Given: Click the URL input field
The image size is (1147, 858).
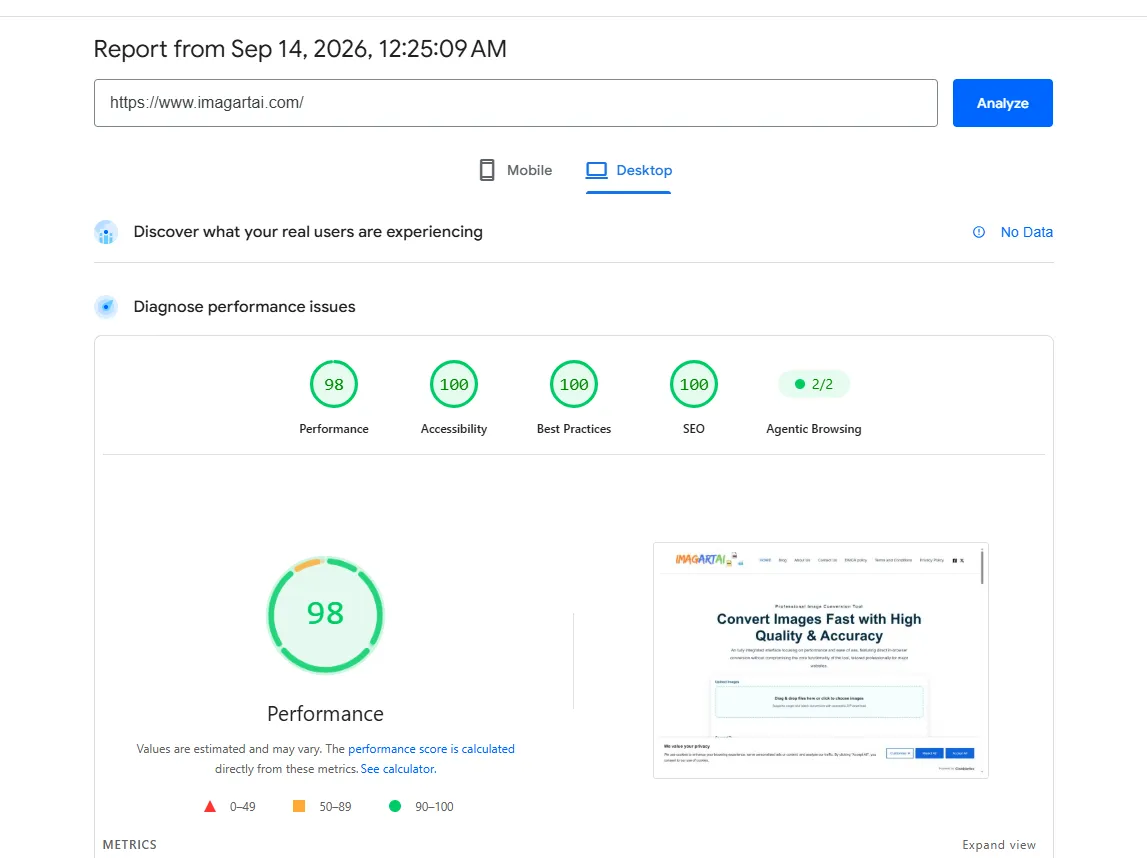Looking at the screenshot, I should pyautogui.click(x=516, y=103).
